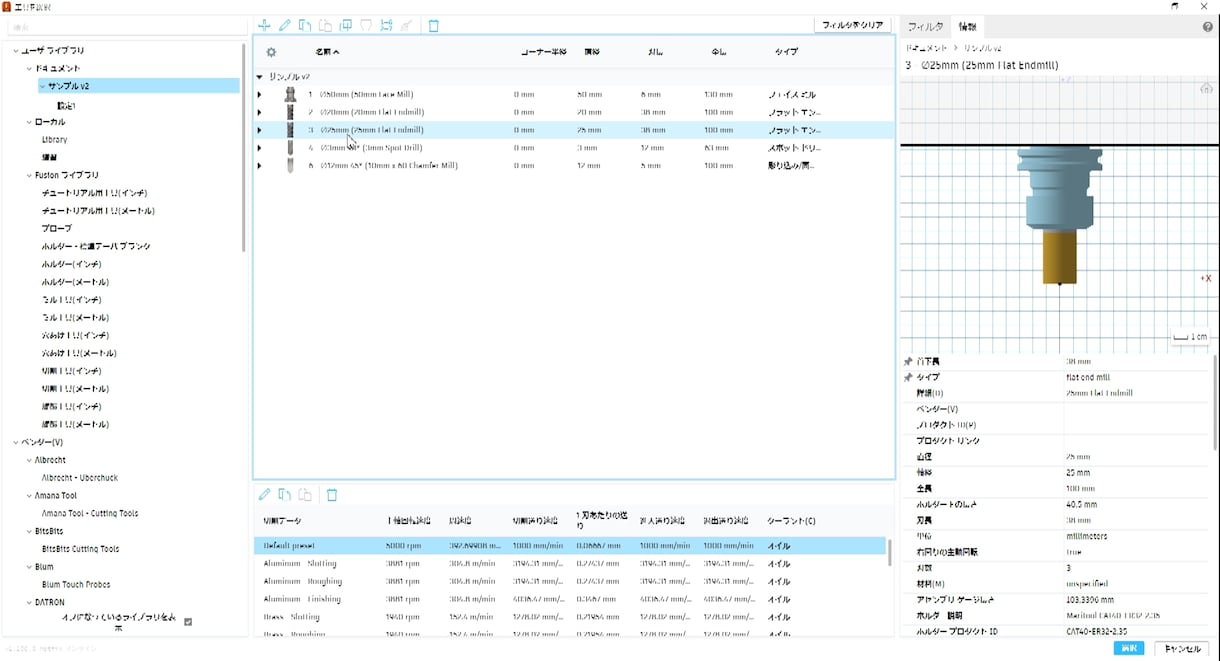
Task: Click the search field above the library tree
Action: 127,27
